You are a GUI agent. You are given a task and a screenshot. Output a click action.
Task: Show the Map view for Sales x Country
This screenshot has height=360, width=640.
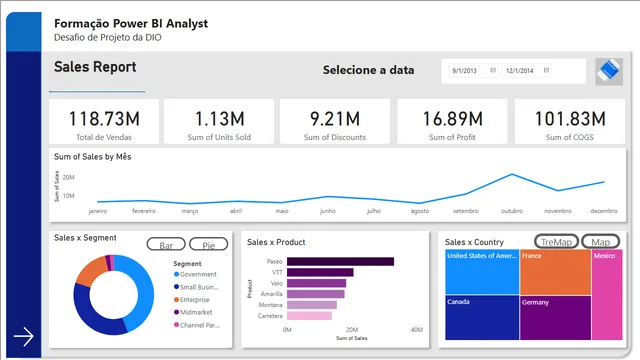point(600,242)
